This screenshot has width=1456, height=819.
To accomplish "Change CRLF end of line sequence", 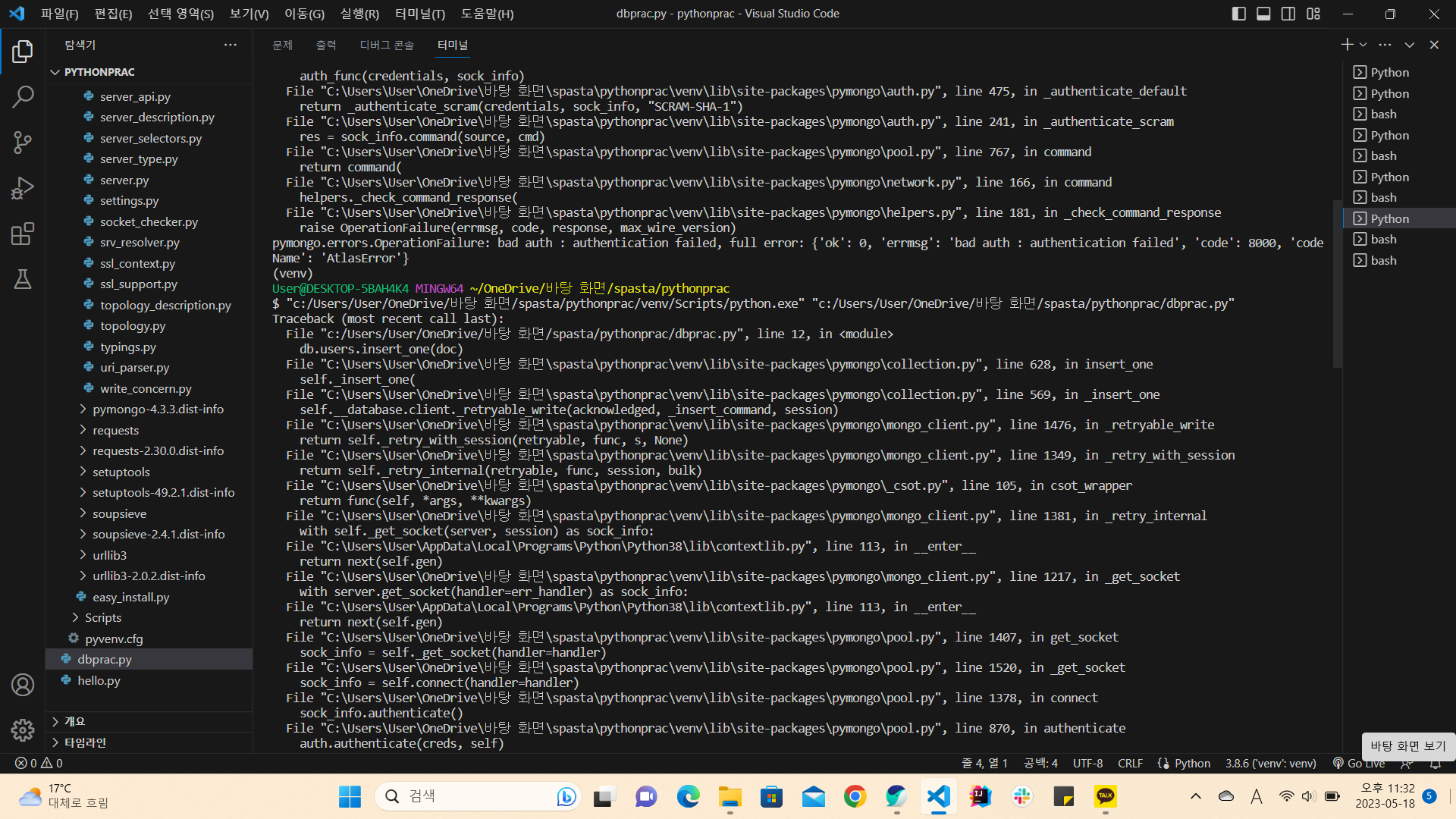I will point(1130,763).
